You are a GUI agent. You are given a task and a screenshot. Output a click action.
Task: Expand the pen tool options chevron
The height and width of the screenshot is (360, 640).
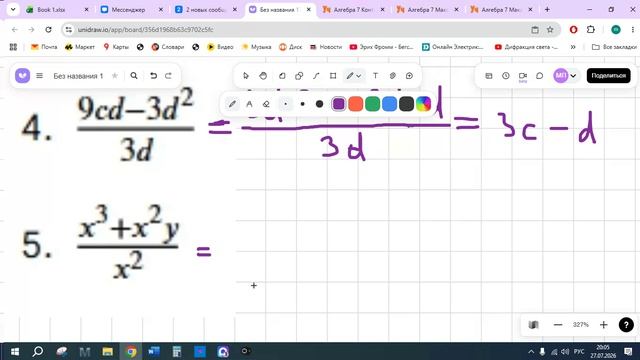[359, 76]
